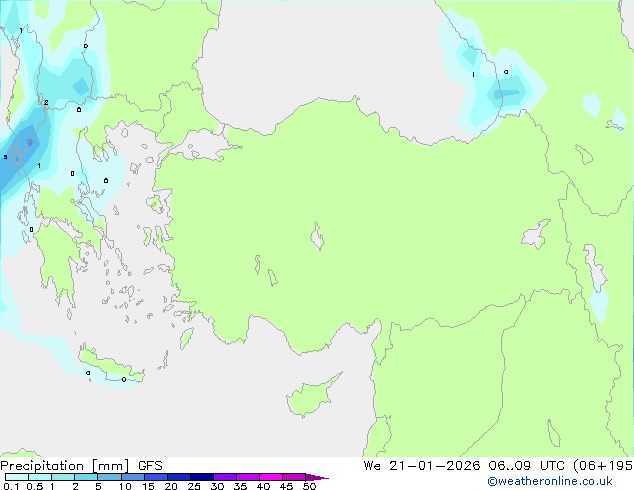Click the '35' legend scale label

tap(240, 486)
